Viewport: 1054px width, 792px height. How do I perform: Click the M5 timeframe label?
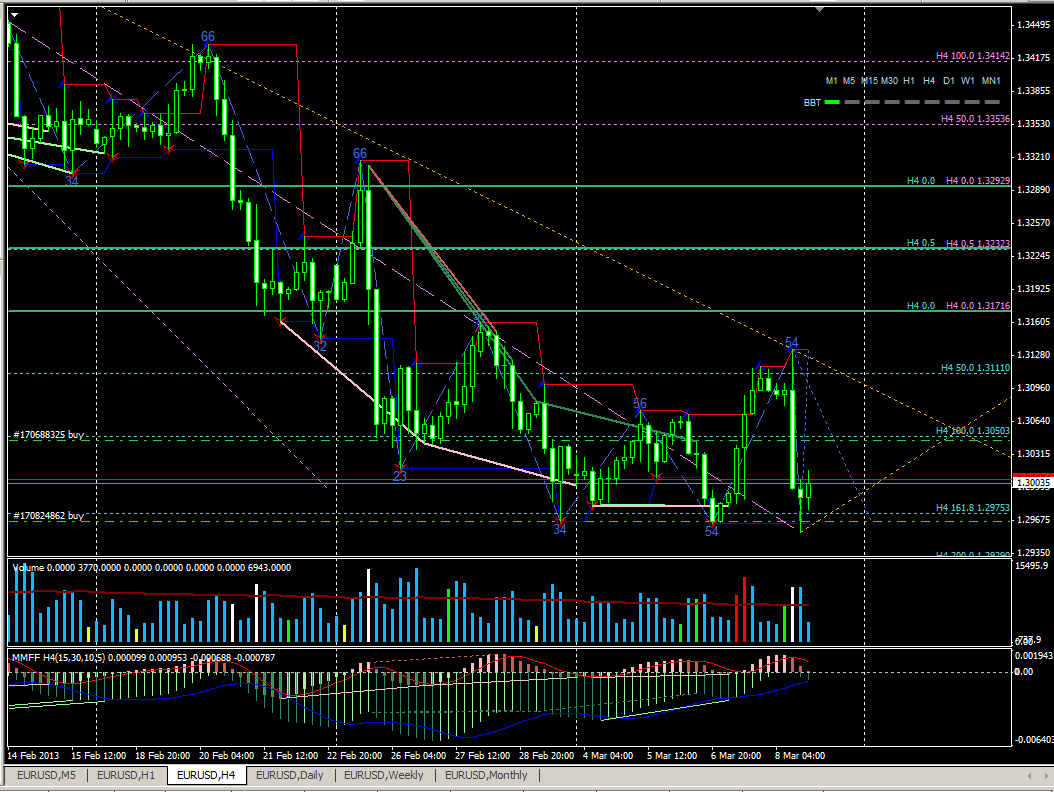click(849, 81)
